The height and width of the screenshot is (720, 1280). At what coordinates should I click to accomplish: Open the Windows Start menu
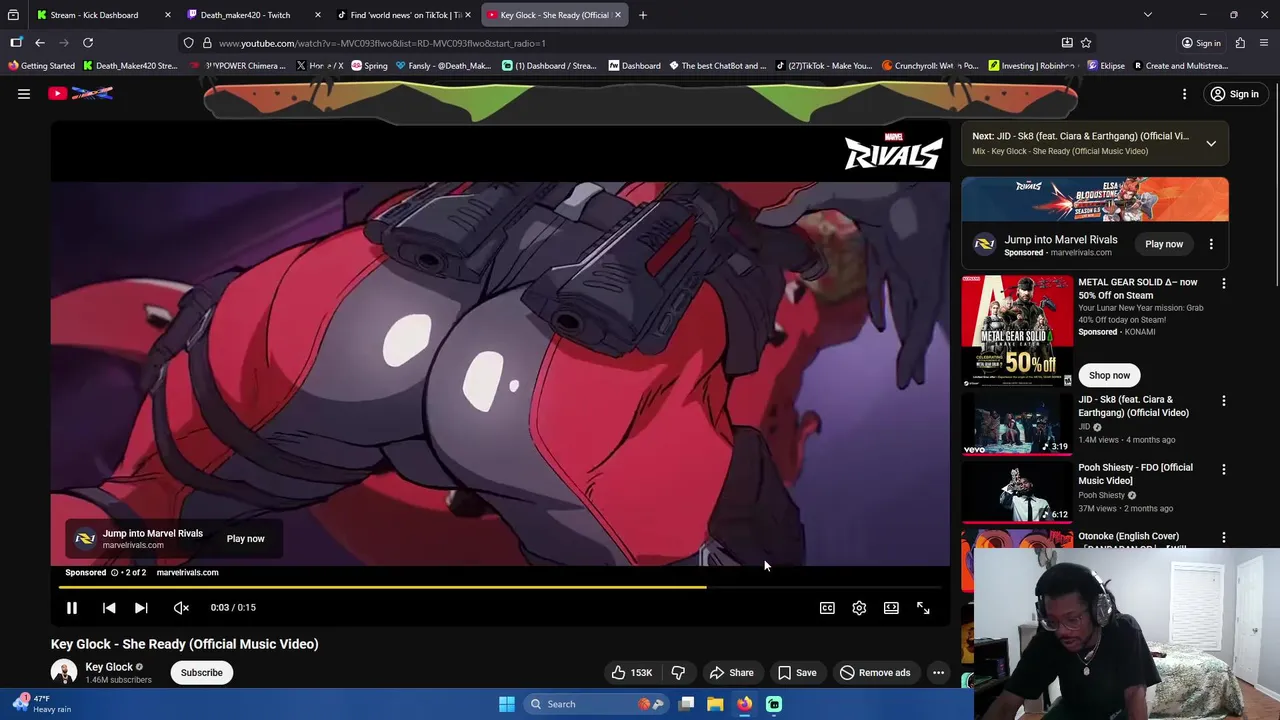pos(507,704)
